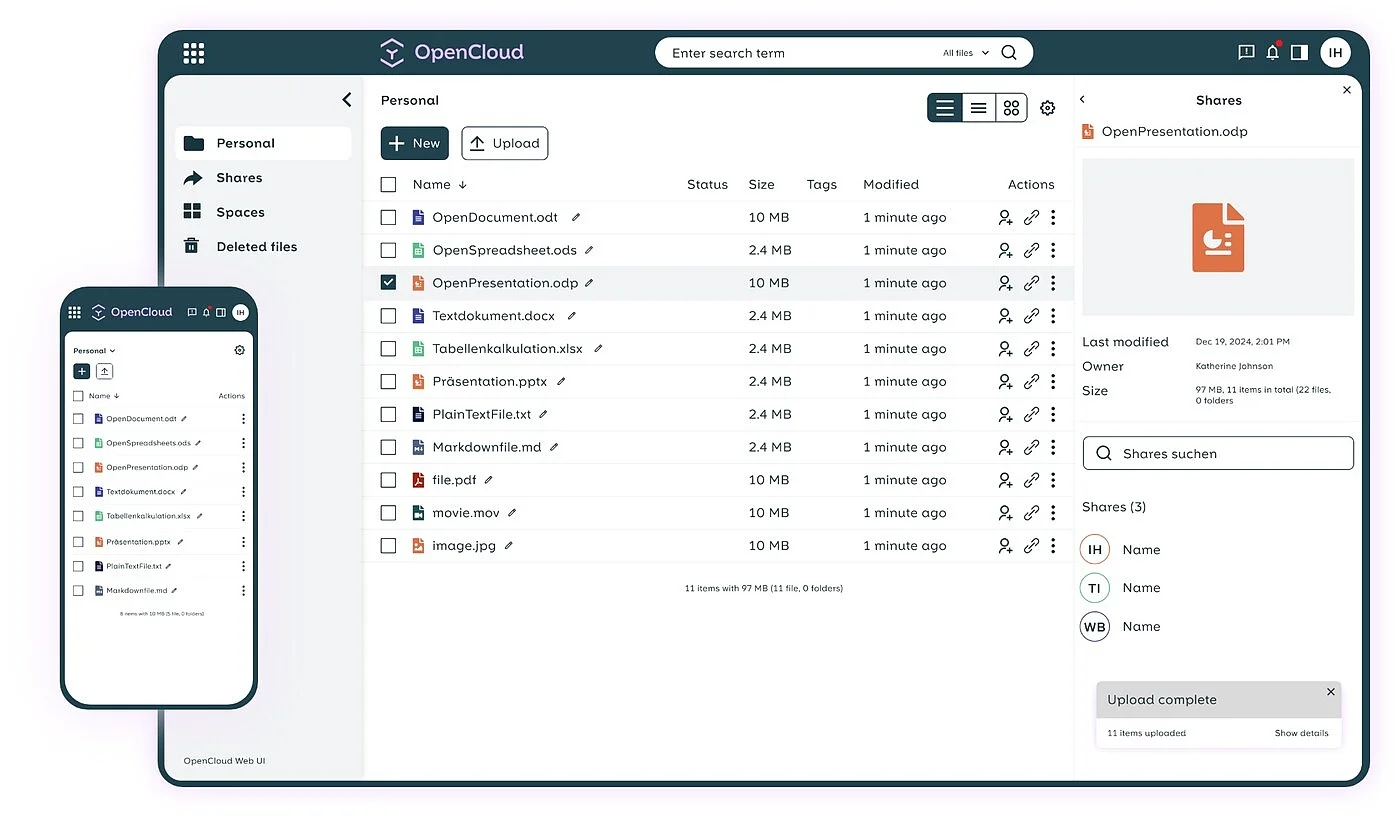Share movie.mov with people icon
This screenshot has height=817, width=1400.
(1005, 513)
